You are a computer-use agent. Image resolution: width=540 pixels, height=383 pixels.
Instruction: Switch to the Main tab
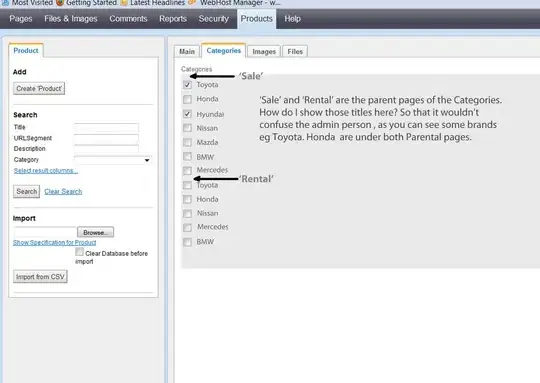tap(187, 51)
